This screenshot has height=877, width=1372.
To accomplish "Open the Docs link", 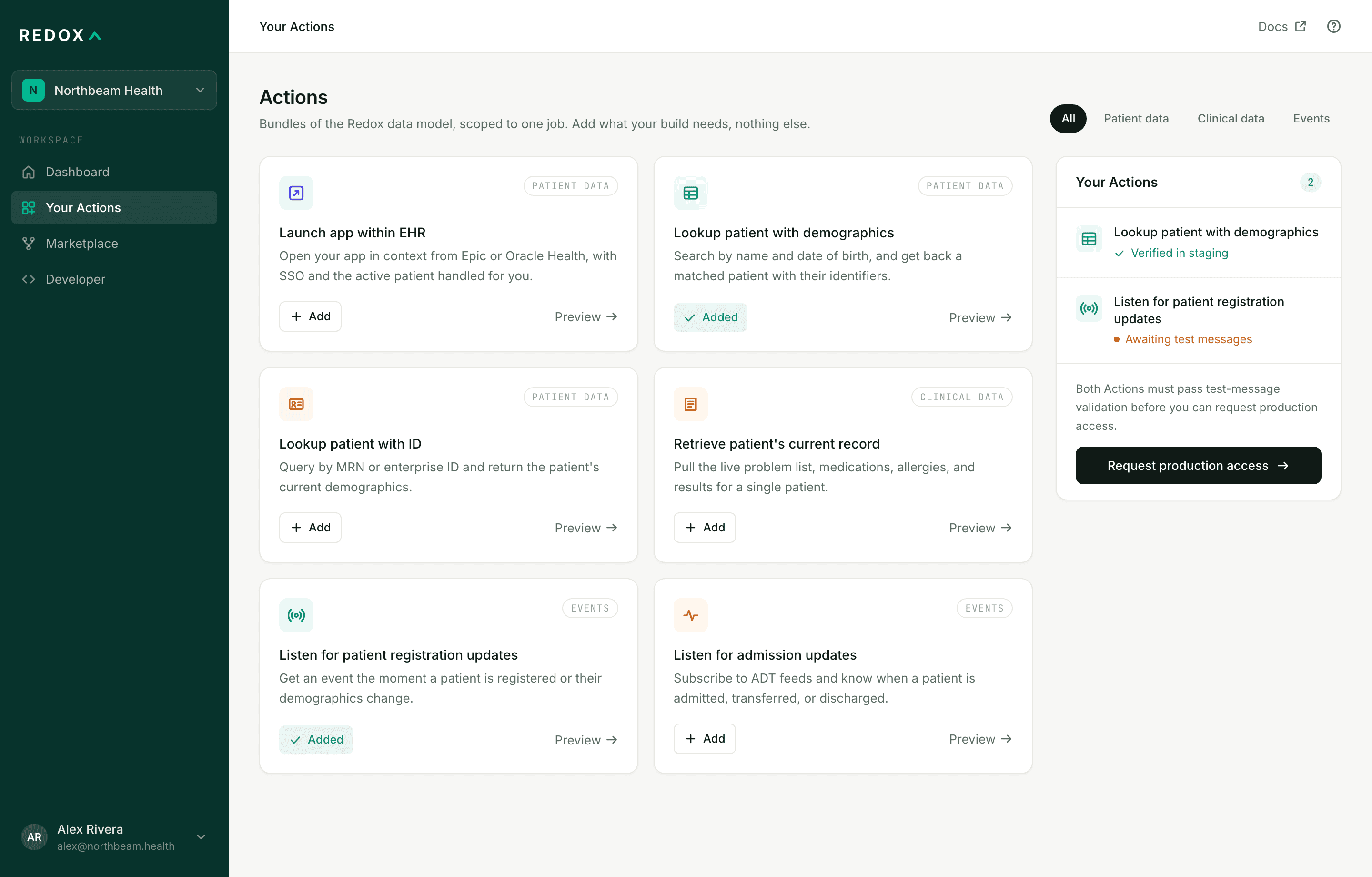I will pyautogui.click(x=1281, y=26).
